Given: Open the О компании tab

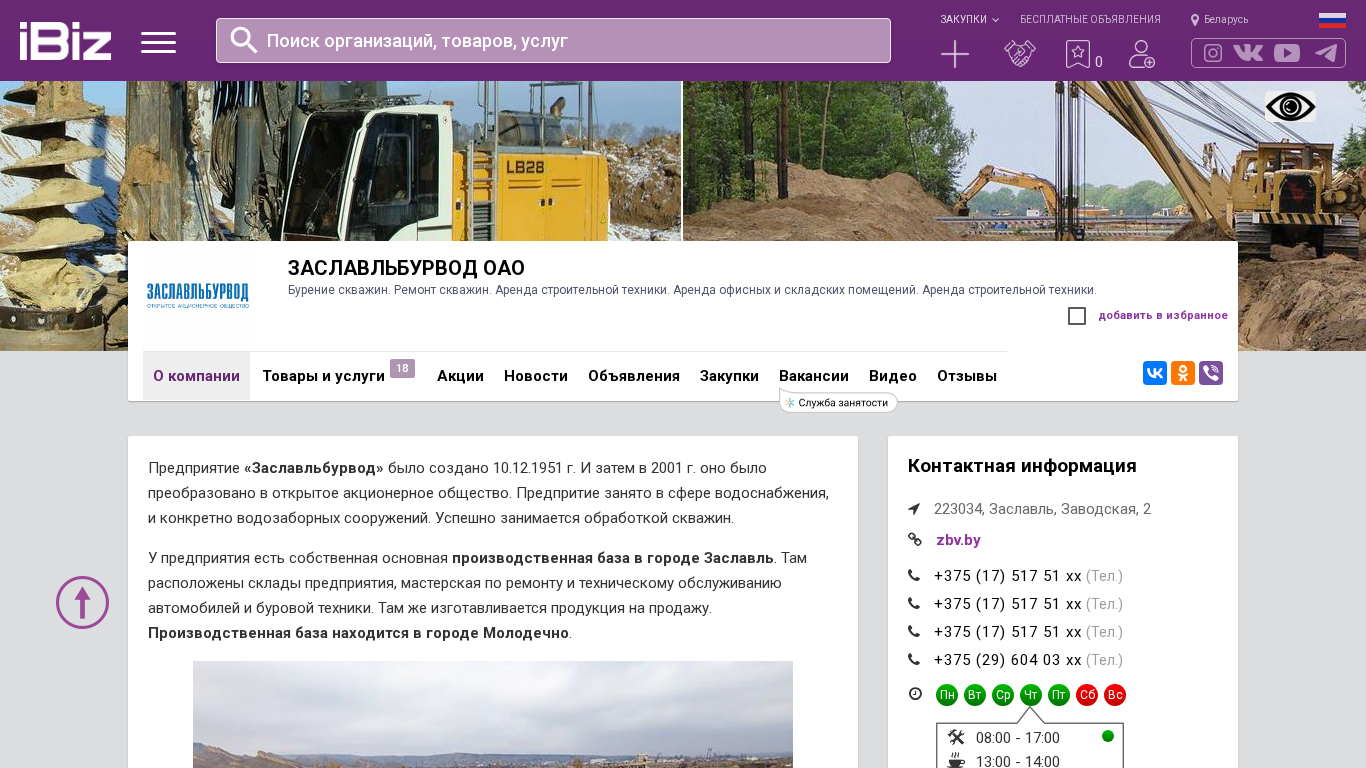Looking at the screenshot, I should [x=196, y=376].
